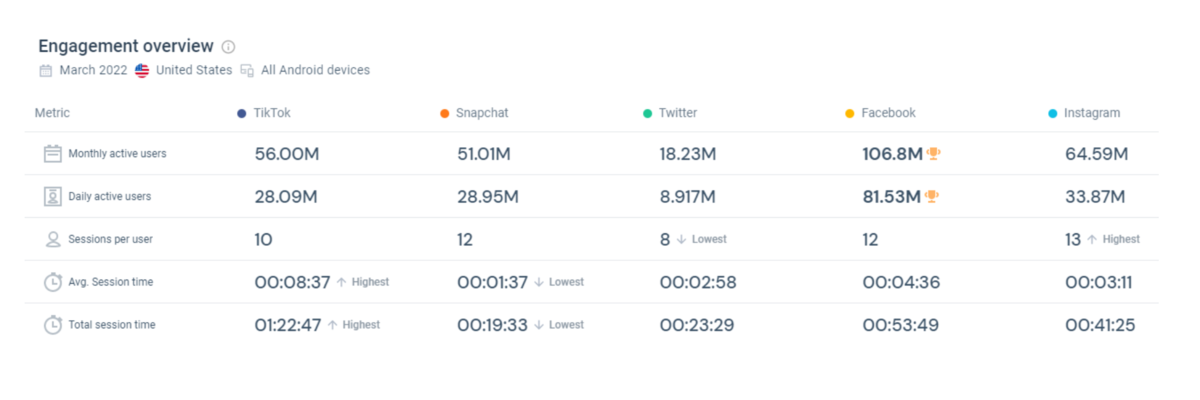Click Twitter's 00:23:29 total session time

click(698, 325)
